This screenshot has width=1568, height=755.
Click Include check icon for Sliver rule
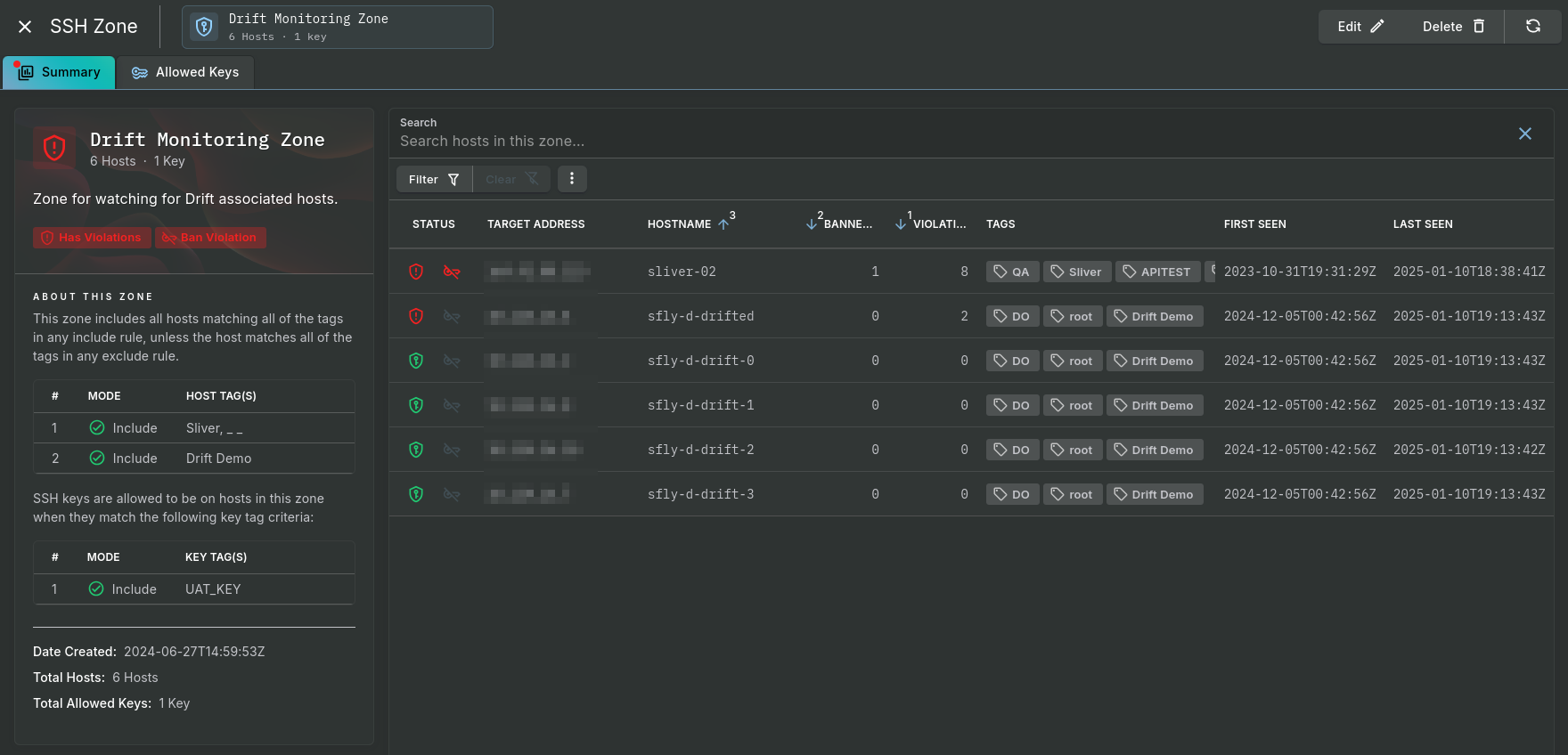coord(97,428)
